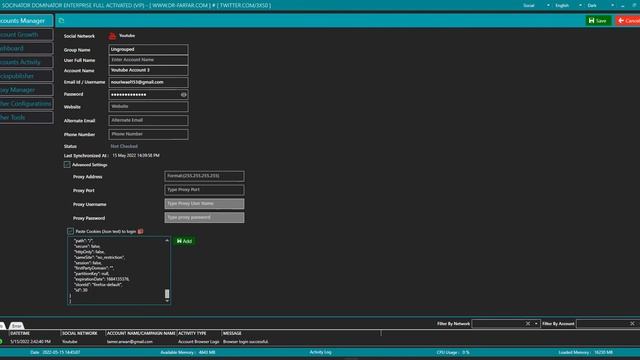This screenshot has width=640, height=360.
Task: Save the YouTube account details
Action: [598, 20]
